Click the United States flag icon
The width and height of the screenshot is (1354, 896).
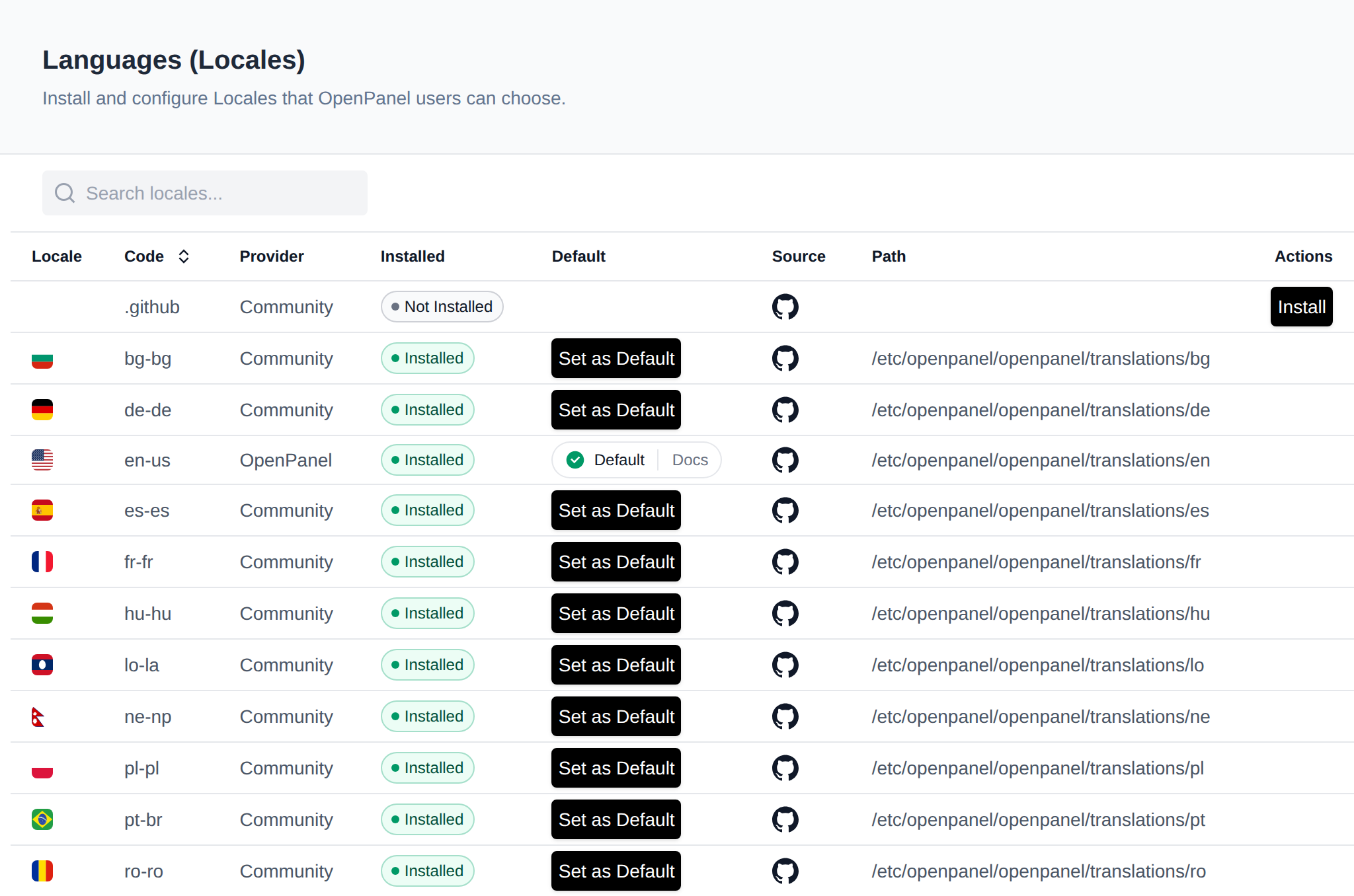pyautogui.click(x=42, y=460)
